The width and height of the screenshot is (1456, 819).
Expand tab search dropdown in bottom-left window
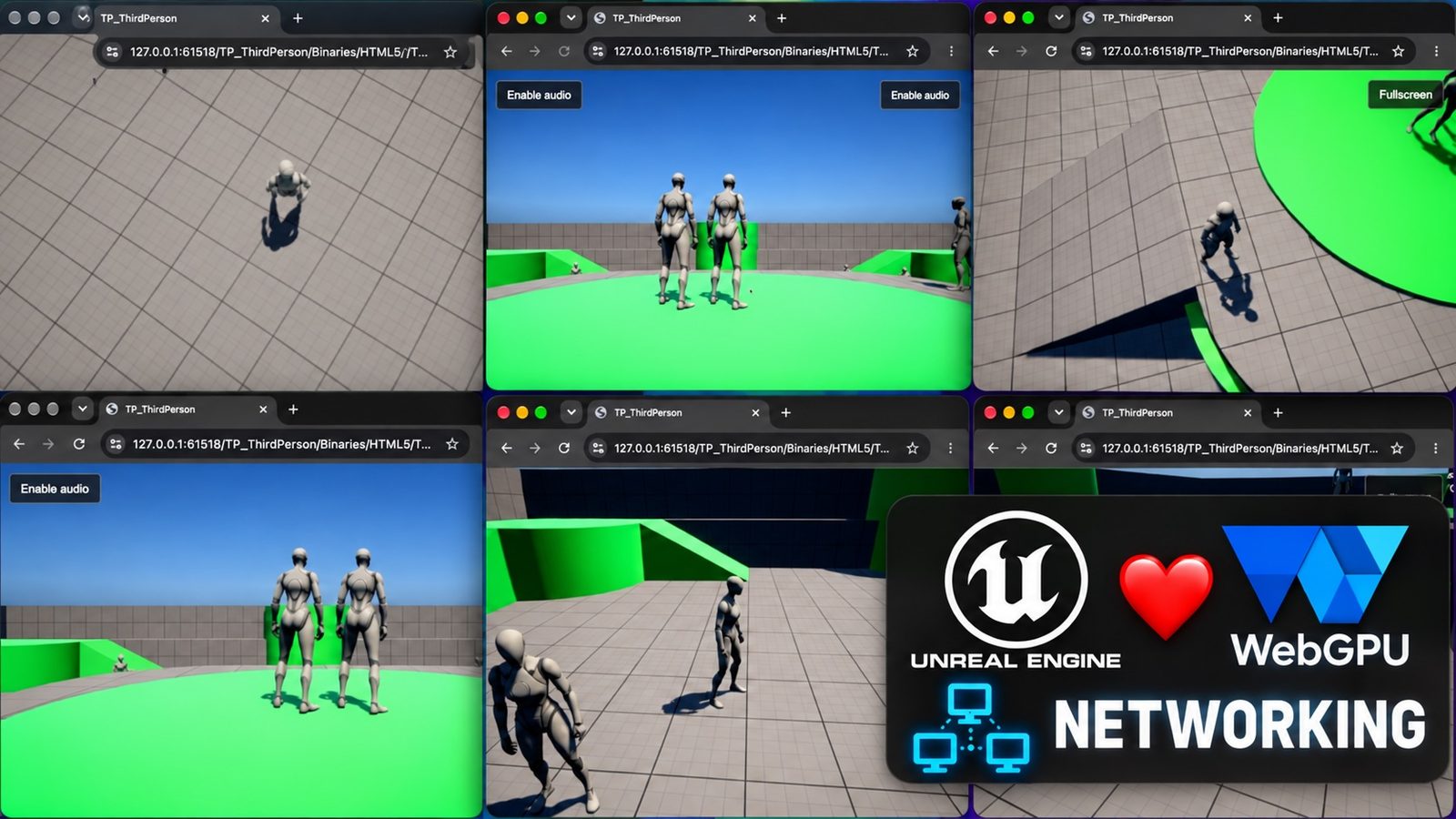click(82, 409)
